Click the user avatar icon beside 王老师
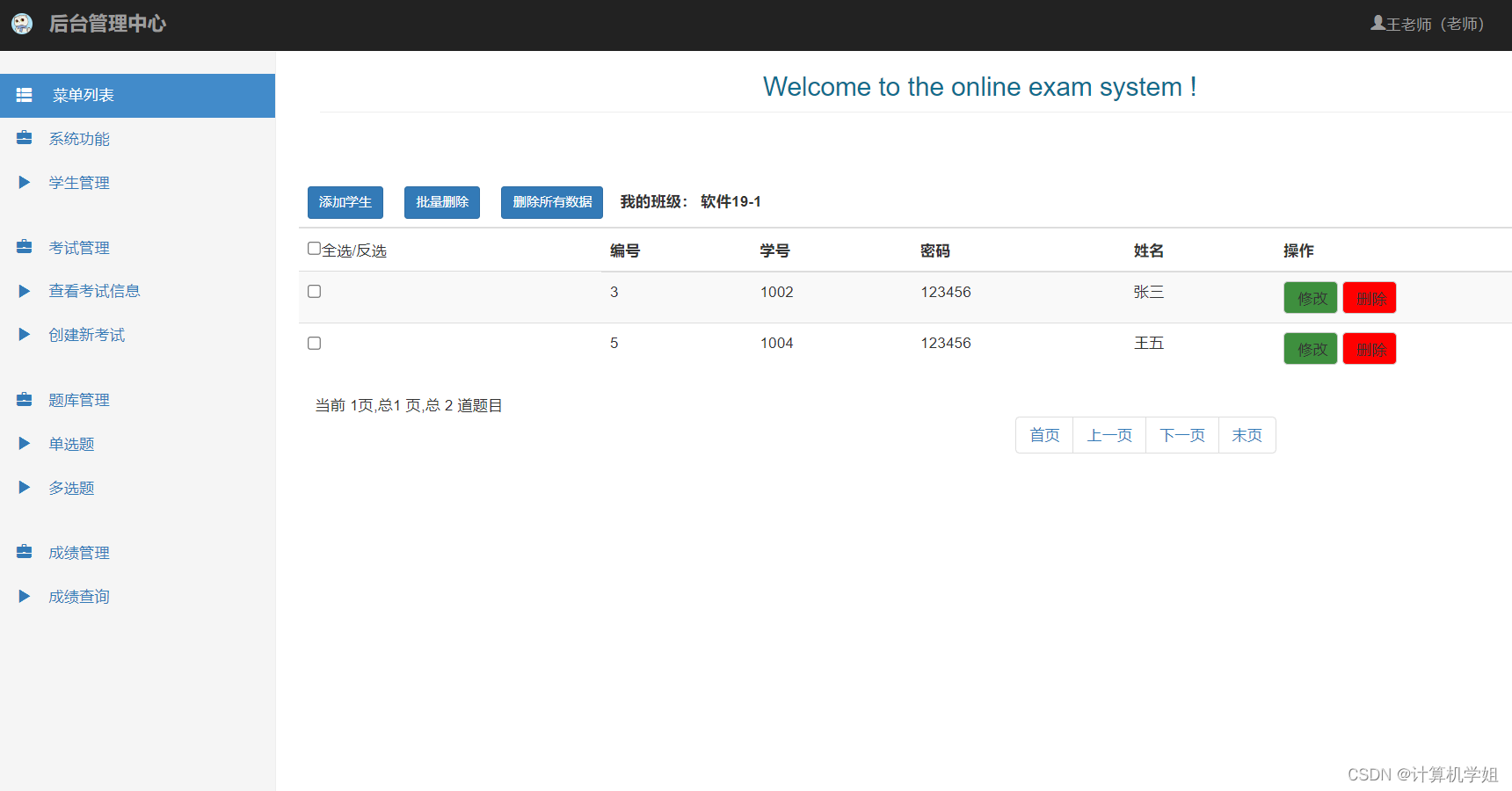The width and height of the screenshot is (1512, 791). point(1378,23)
